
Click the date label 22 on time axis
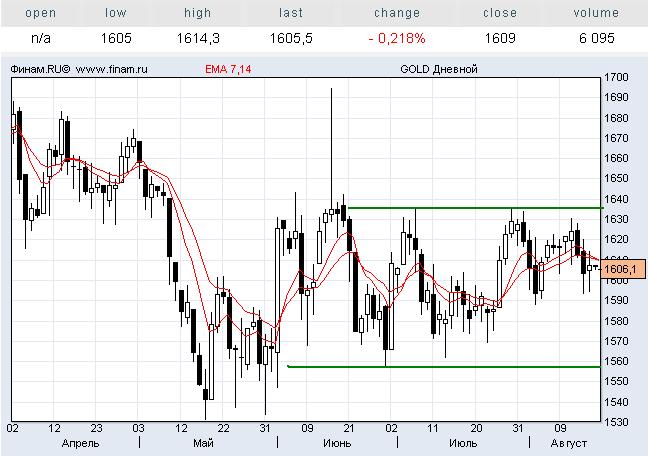tap(223, 428)
